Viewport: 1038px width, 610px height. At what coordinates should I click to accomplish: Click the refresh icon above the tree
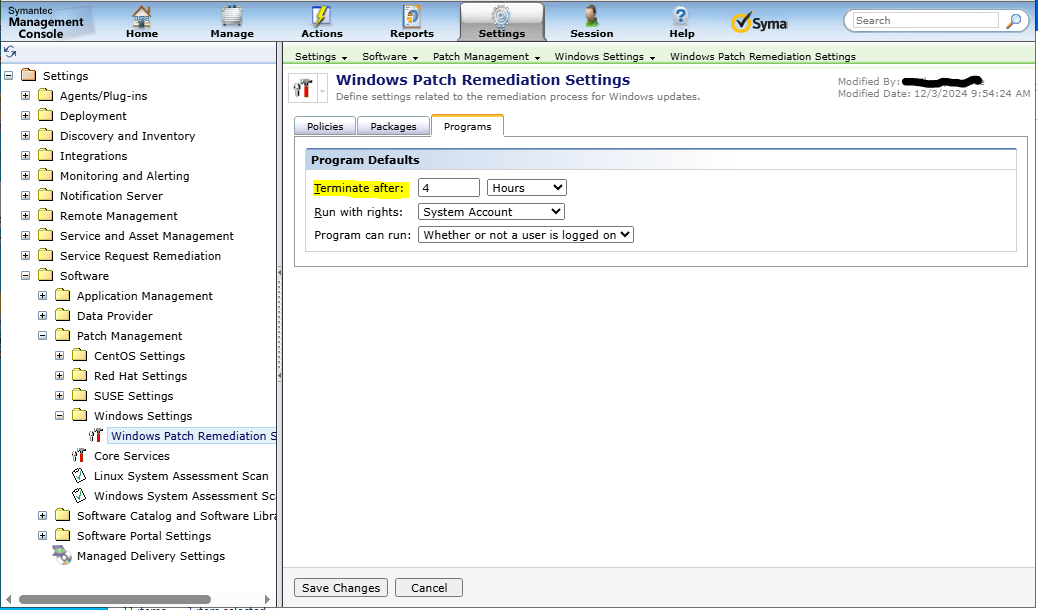pos(10,52)
